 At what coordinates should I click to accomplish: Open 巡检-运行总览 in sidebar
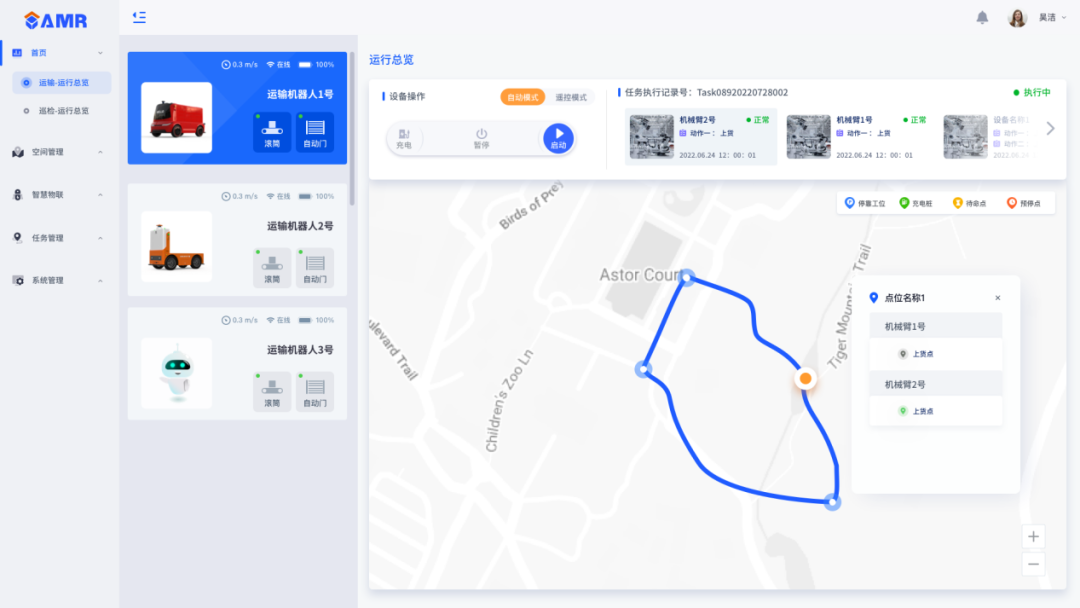click(63, 111)
